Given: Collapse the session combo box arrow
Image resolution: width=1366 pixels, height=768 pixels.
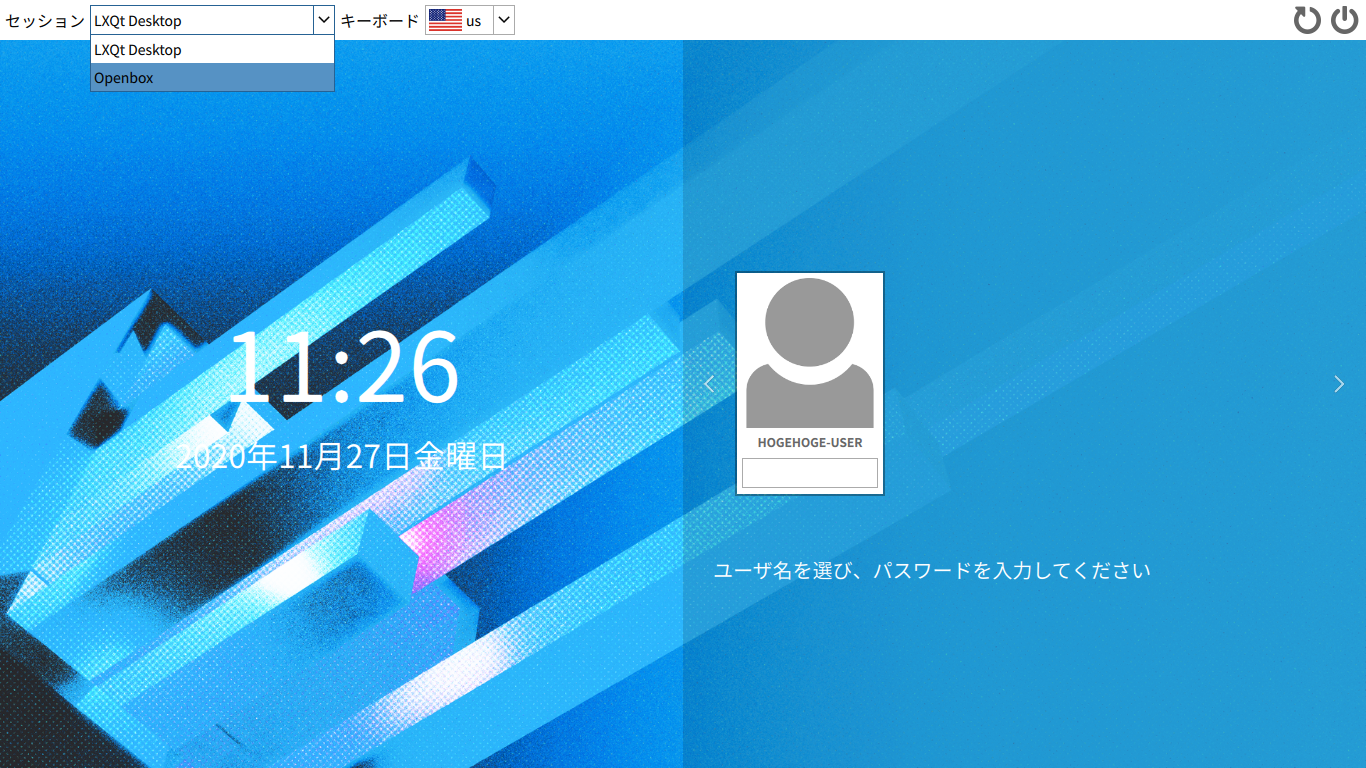Looking at the screenshot, I should point(323,20).
